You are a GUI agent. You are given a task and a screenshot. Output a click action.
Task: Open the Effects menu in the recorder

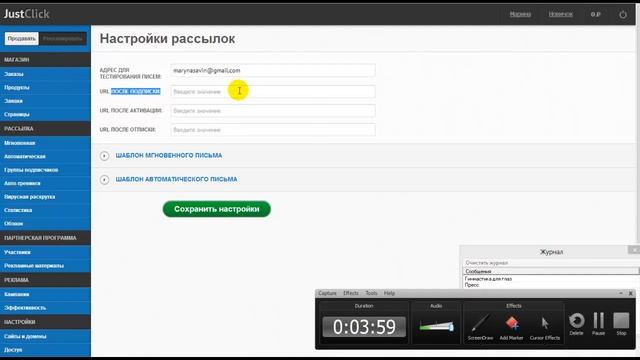coord(351,293)
